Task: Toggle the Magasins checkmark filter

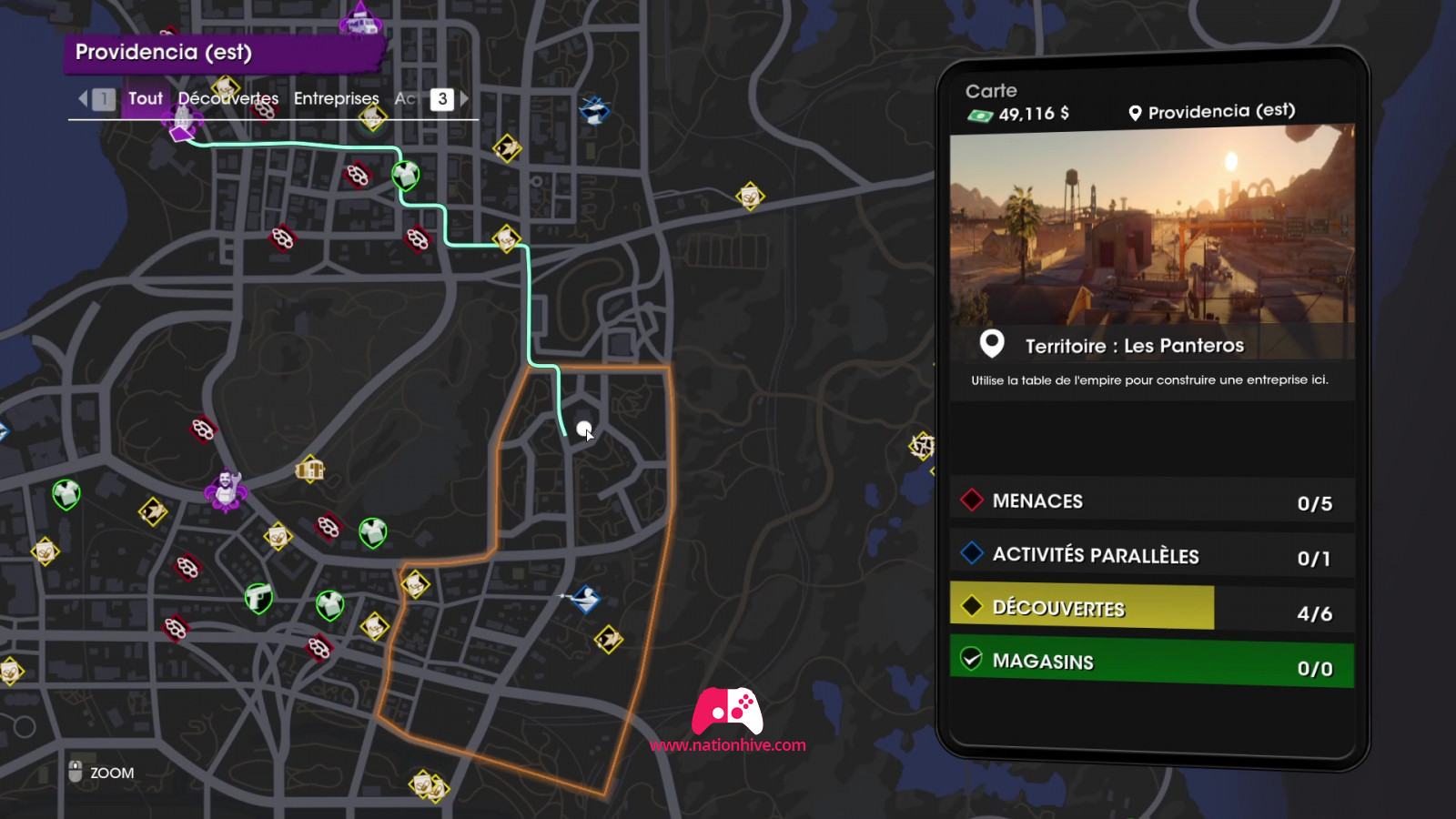Action: coord(972,659)
